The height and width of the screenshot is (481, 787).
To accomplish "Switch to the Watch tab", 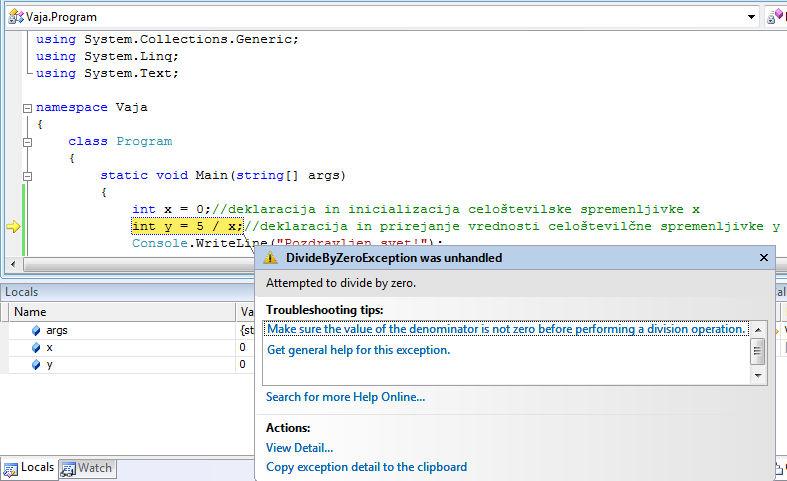I will pyautogui.click(x=87, y=468).
